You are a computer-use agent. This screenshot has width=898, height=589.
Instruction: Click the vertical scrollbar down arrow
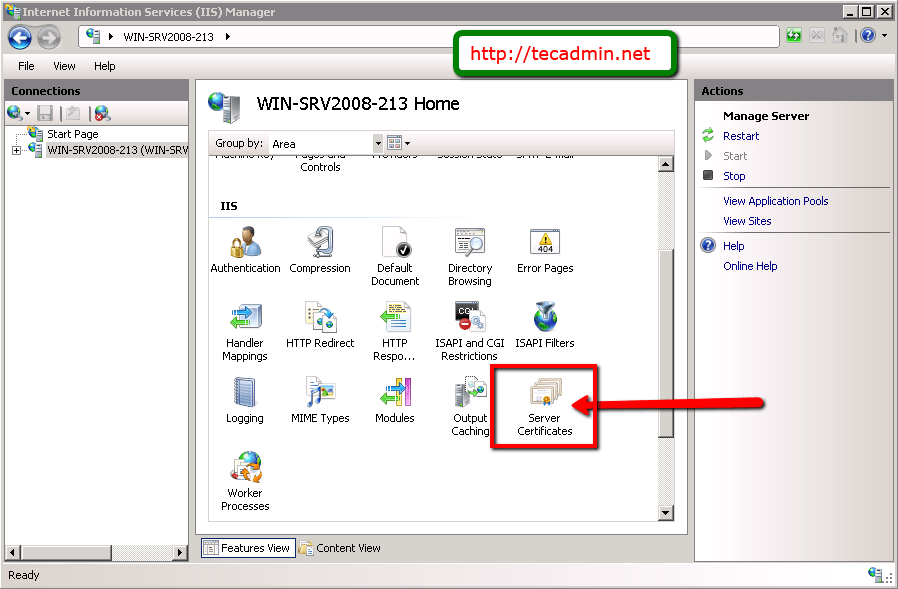665,513
